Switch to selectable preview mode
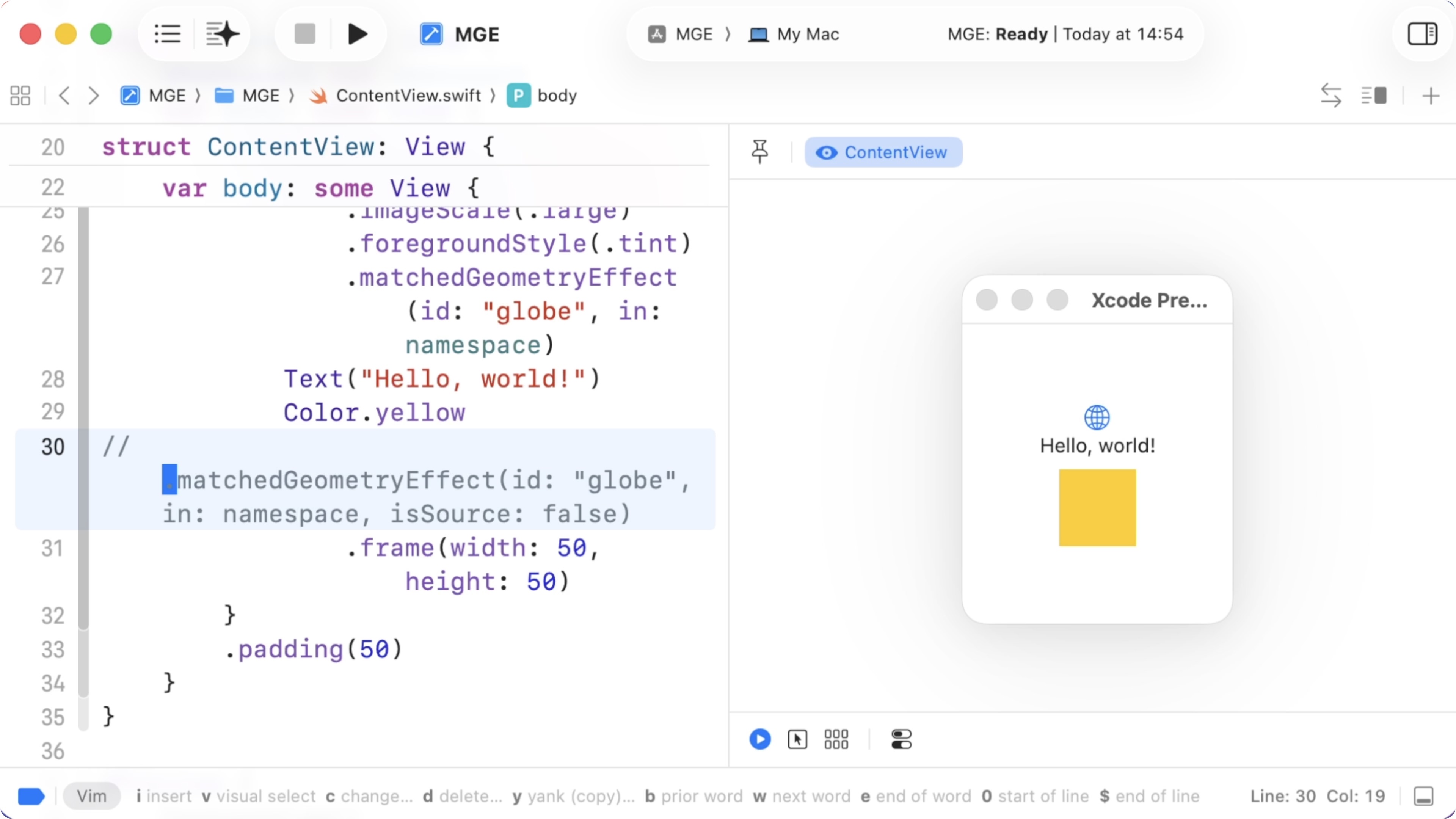This screenshot has height=819, width=1456. point(797,739)
